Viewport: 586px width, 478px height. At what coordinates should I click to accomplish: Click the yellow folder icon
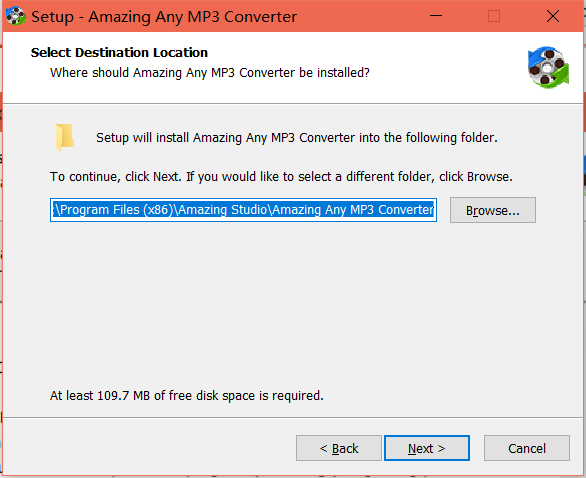pyautogui.click(x=65, y=137)
